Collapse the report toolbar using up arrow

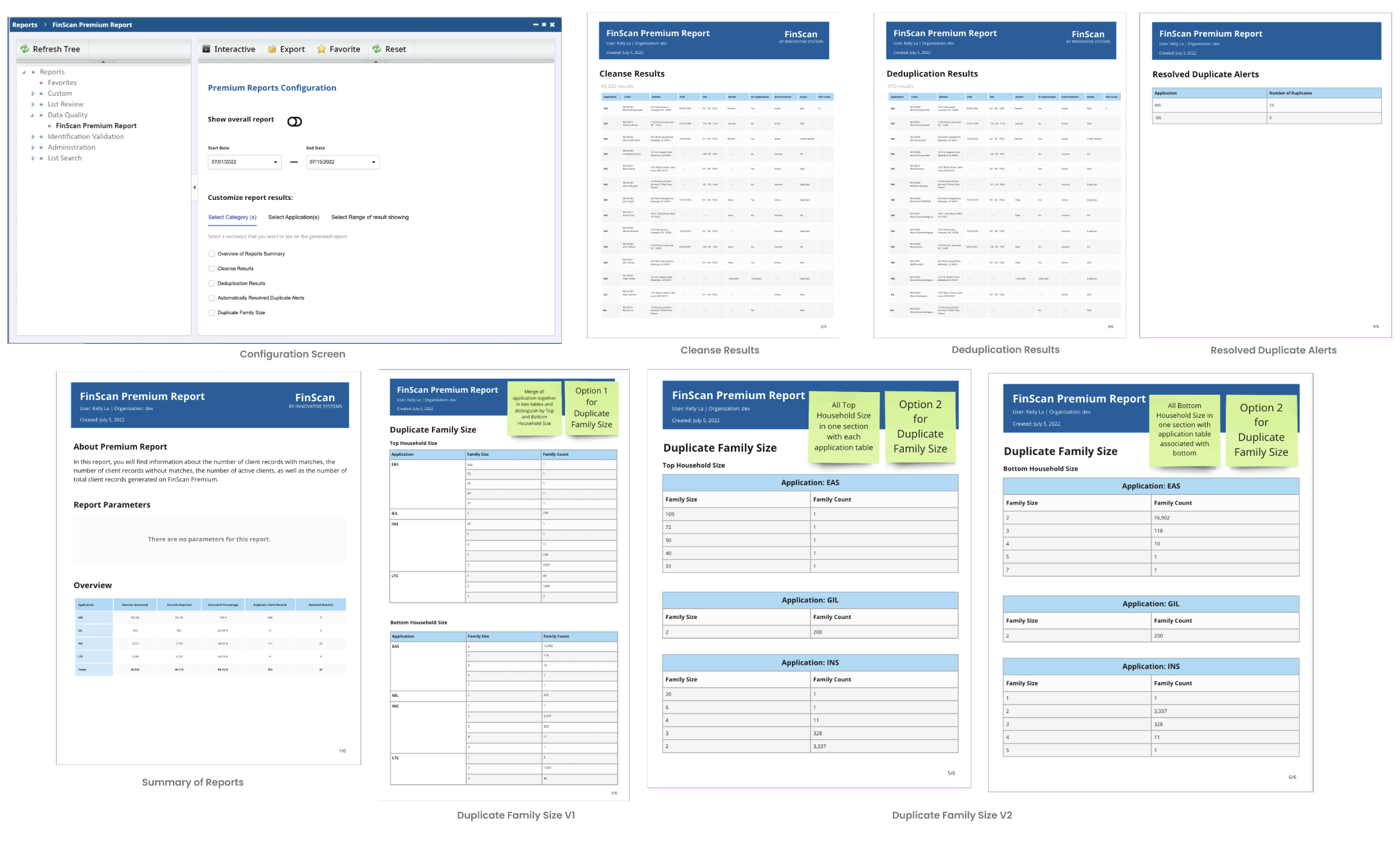pos(376,62)
